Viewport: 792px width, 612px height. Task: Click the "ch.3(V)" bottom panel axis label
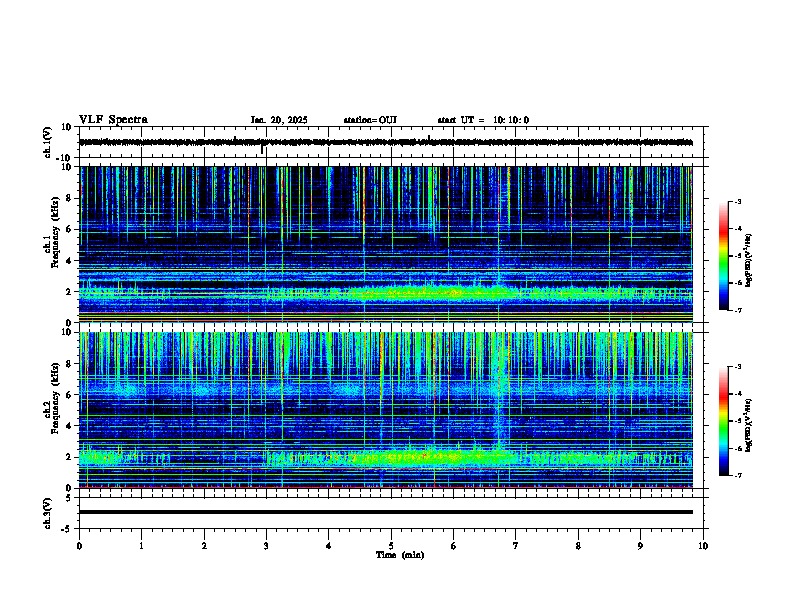48,514
